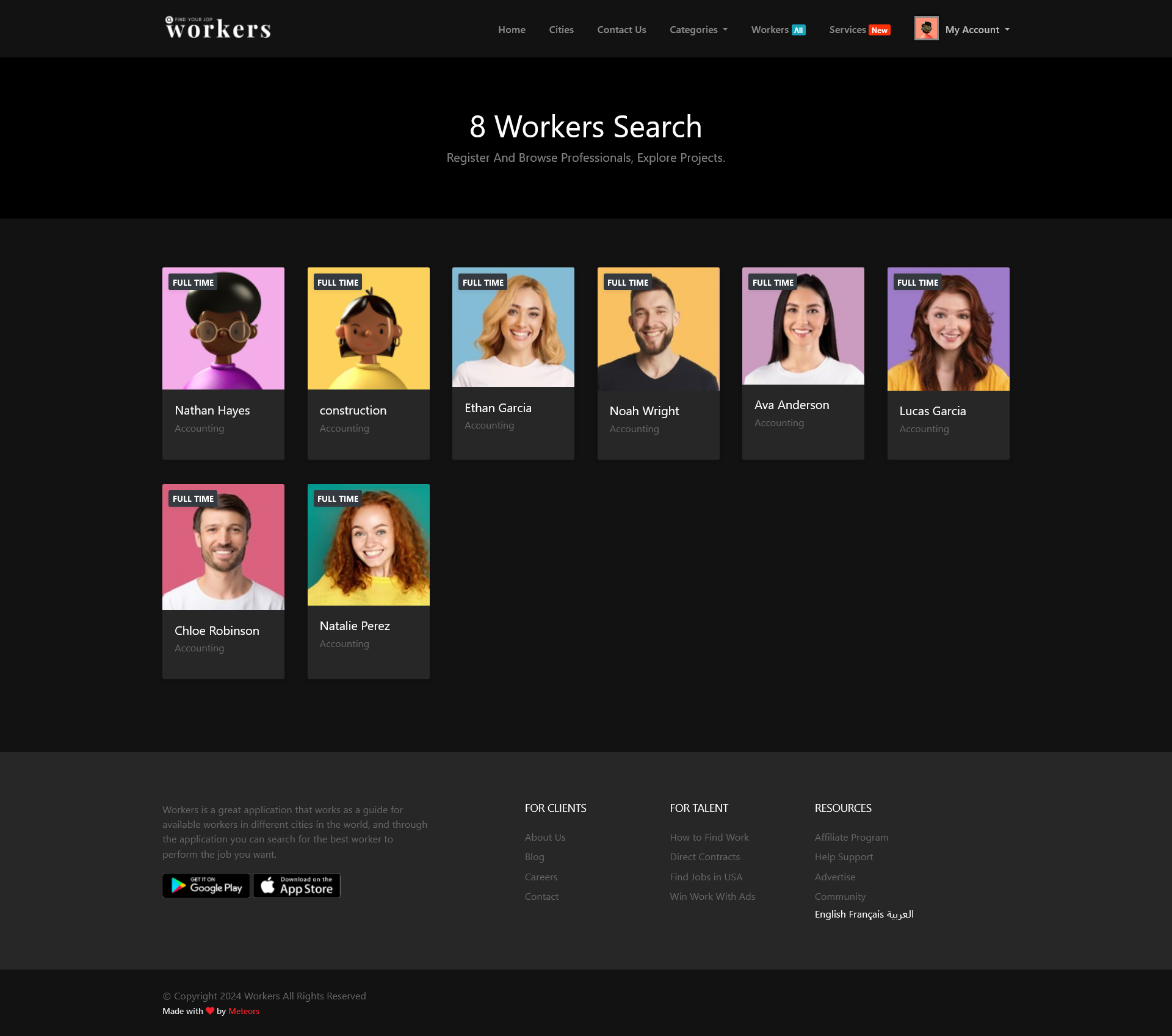Click the FULL TIME badge on Nathan Hayes
The width and height of the screenshot is (1172, 1036).
(193, 282)
